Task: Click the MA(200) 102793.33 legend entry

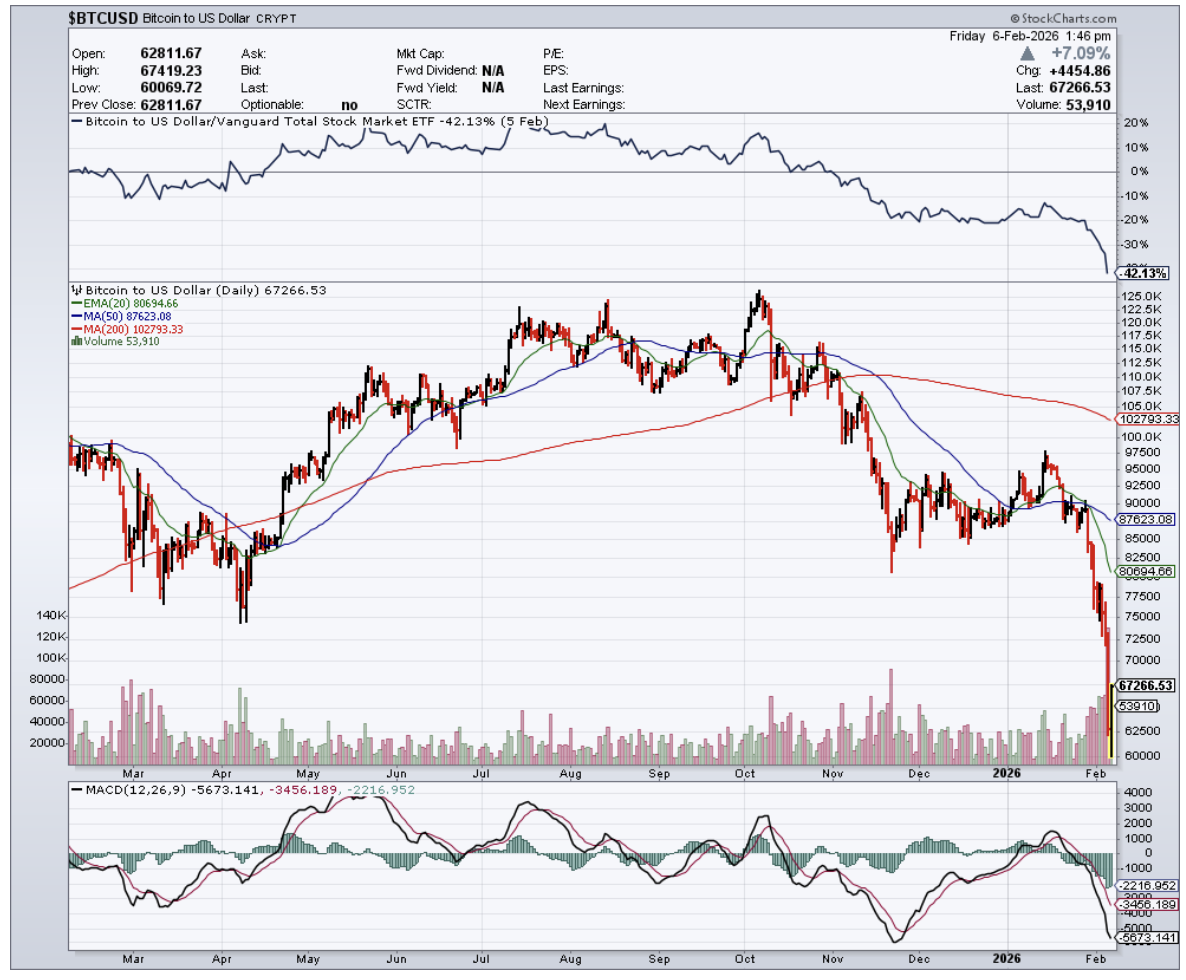Action: point(129,329)
